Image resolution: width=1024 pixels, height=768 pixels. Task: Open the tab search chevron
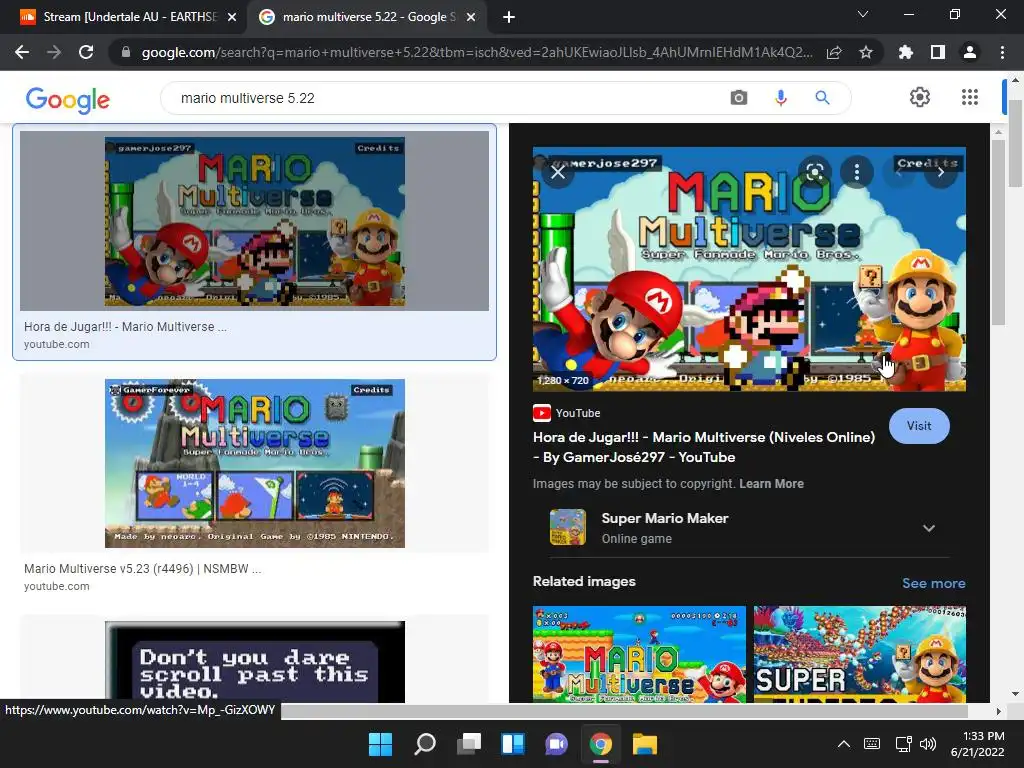[x=863, y=14]
